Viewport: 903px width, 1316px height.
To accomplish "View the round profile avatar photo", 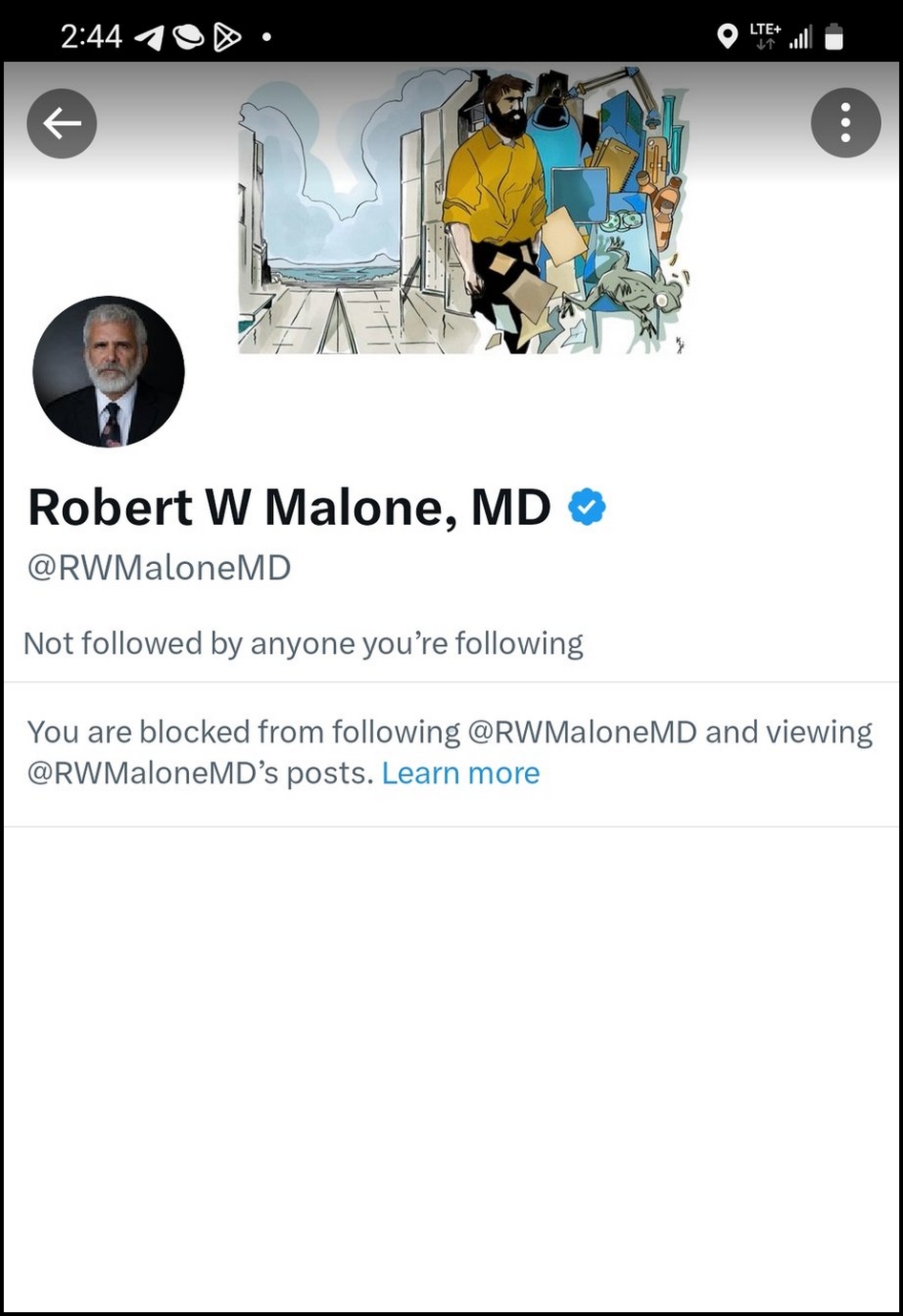I will (x=109, y=371).
